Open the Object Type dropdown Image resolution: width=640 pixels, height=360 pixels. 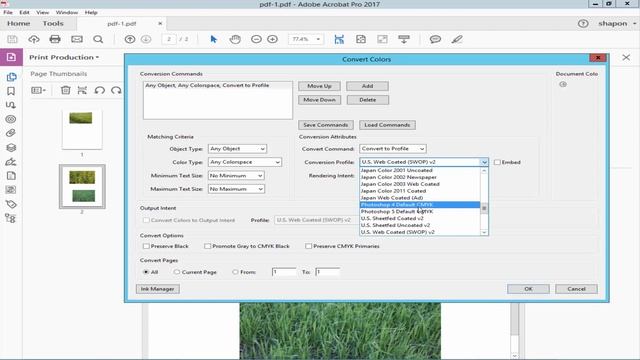click(x=237, y=149)
